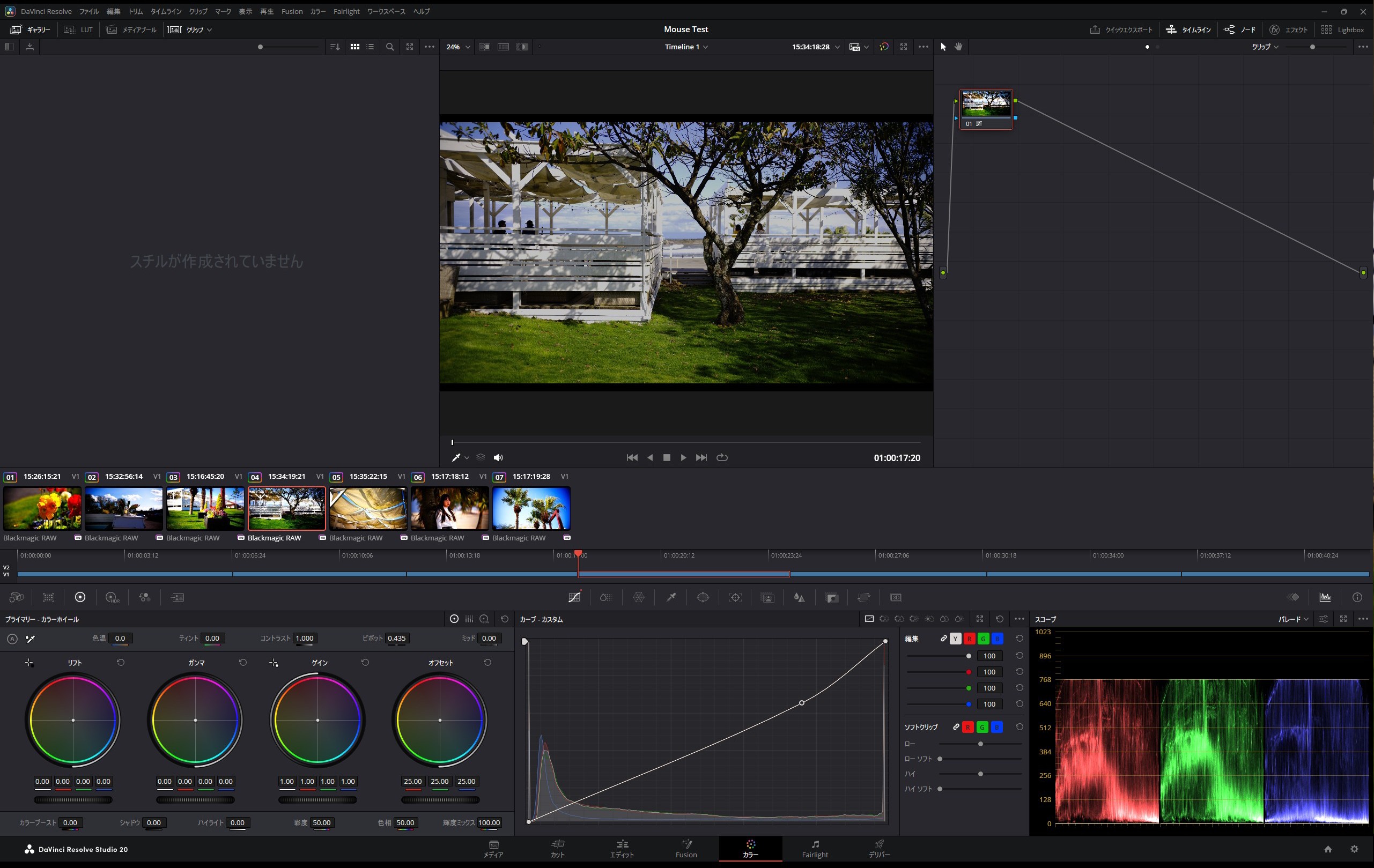Image resolution: width=1374 pixels, height=868 pixels.
Task: Click the エフェクト button at top right
Action: point(1288,29)
